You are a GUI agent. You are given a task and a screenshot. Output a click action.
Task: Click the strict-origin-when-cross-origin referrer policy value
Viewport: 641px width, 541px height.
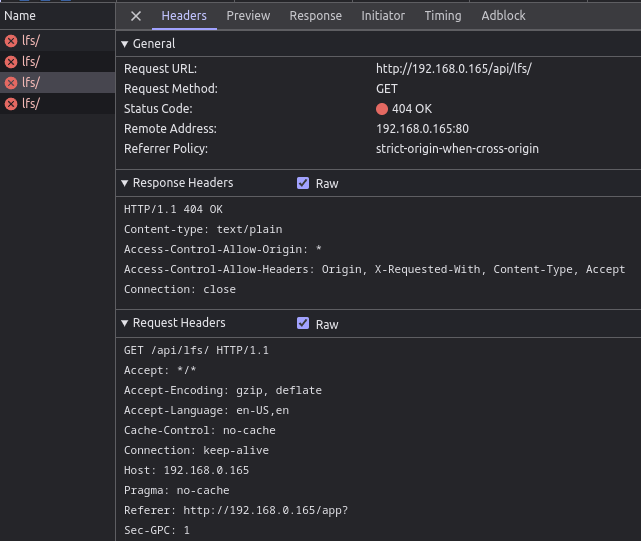457,148
